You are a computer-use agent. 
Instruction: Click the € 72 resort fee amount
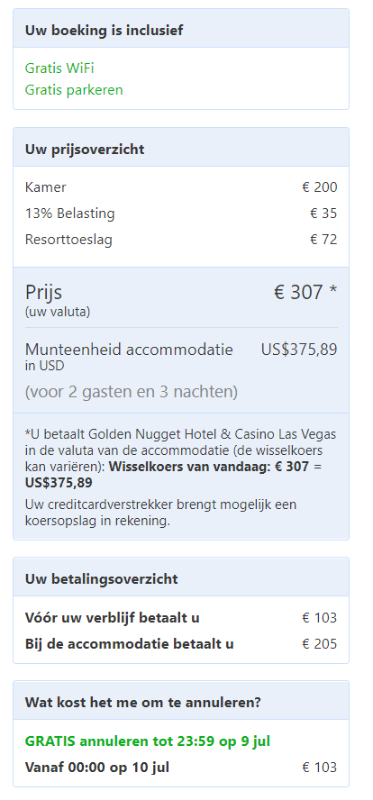(324, 239)
